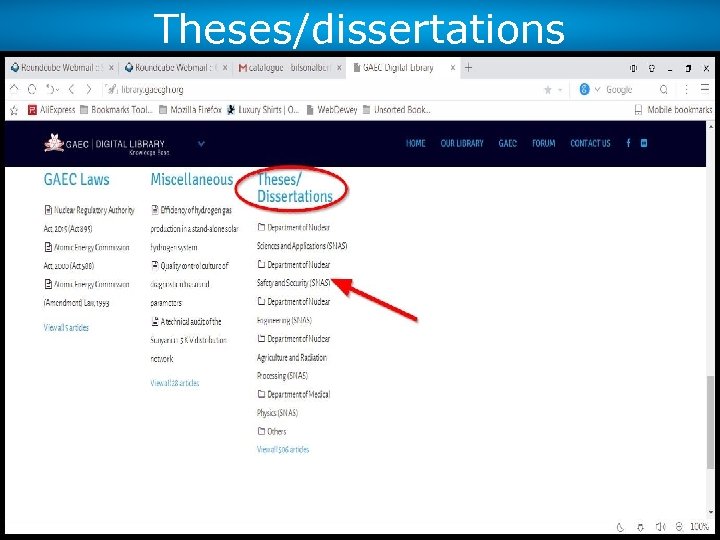
Task: Click the bookmarks bar star icon
Action: (14, 110)
